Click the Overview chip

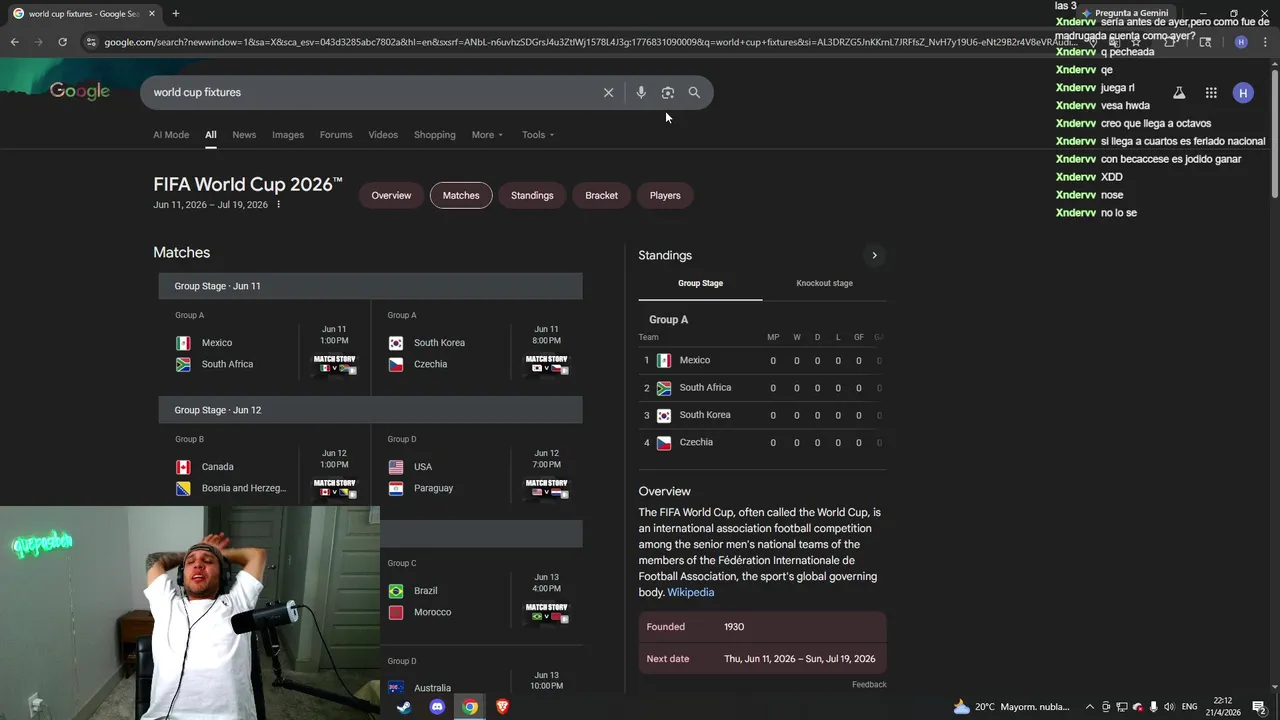coord(391,195)
